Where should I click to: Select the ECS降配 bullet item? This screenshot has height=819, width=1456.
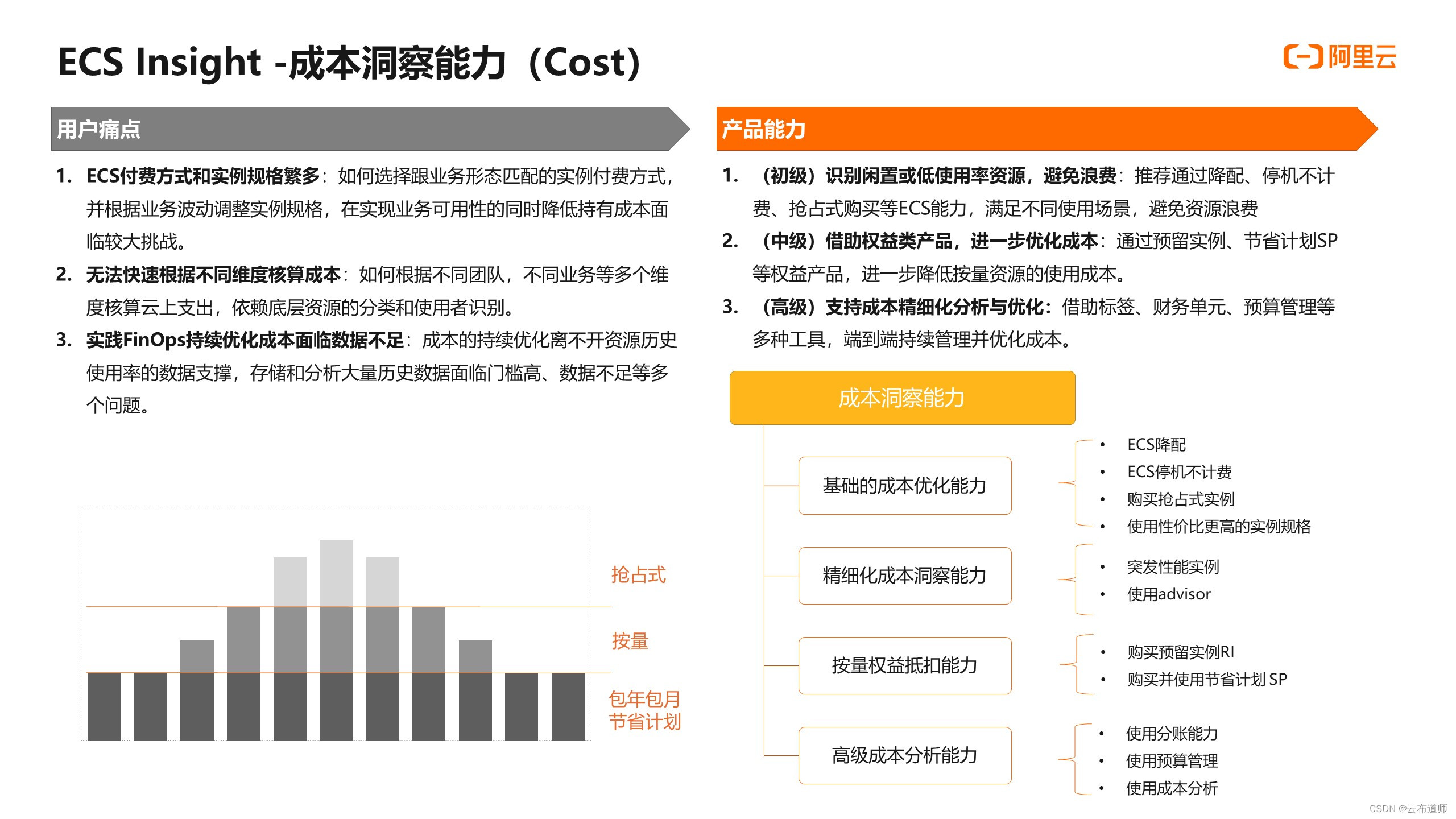pos(1156,445)
